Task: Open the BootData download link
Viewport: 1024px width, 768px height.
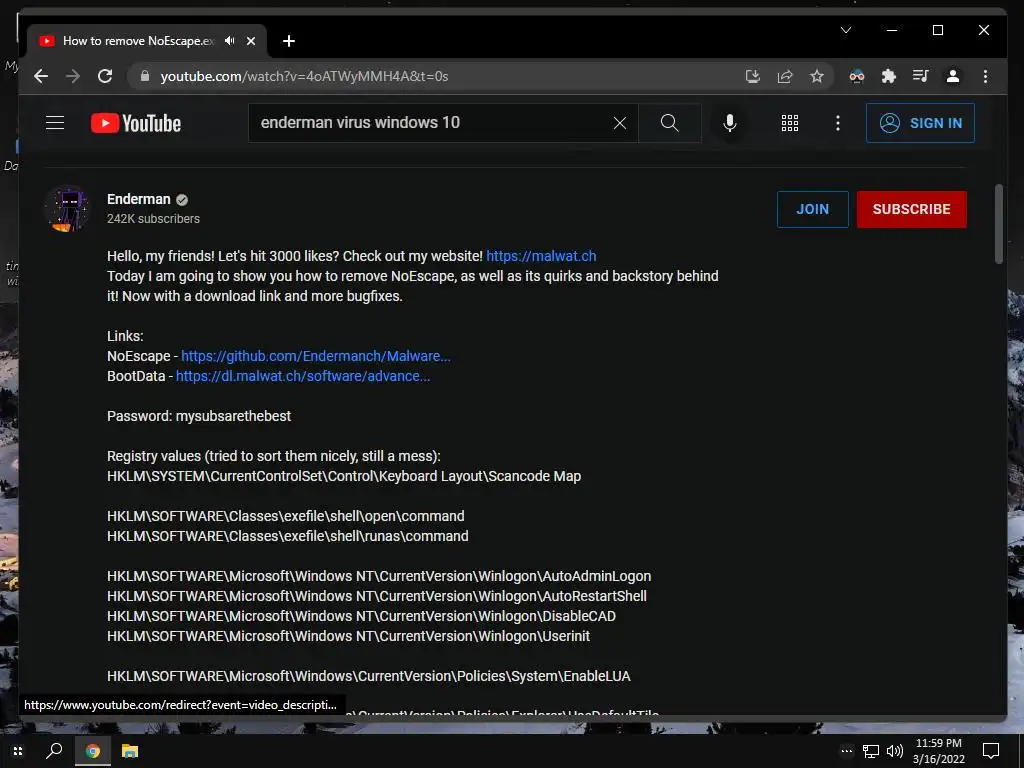Action: coord(303,376)
